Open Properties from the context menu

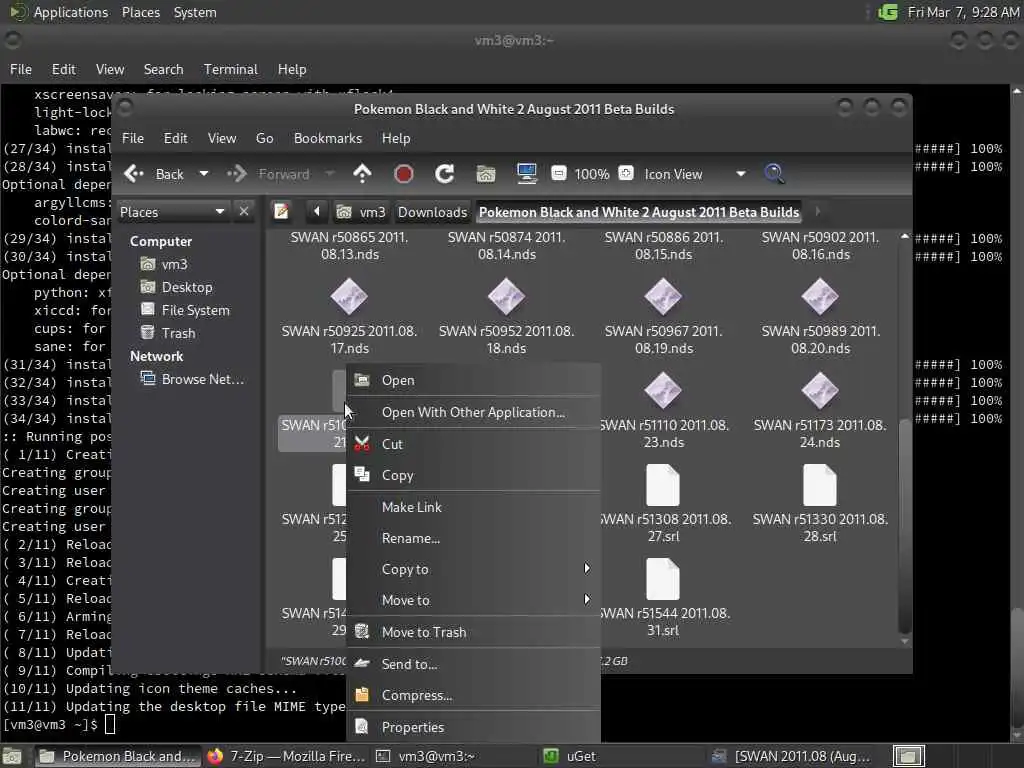click(473, 727)
